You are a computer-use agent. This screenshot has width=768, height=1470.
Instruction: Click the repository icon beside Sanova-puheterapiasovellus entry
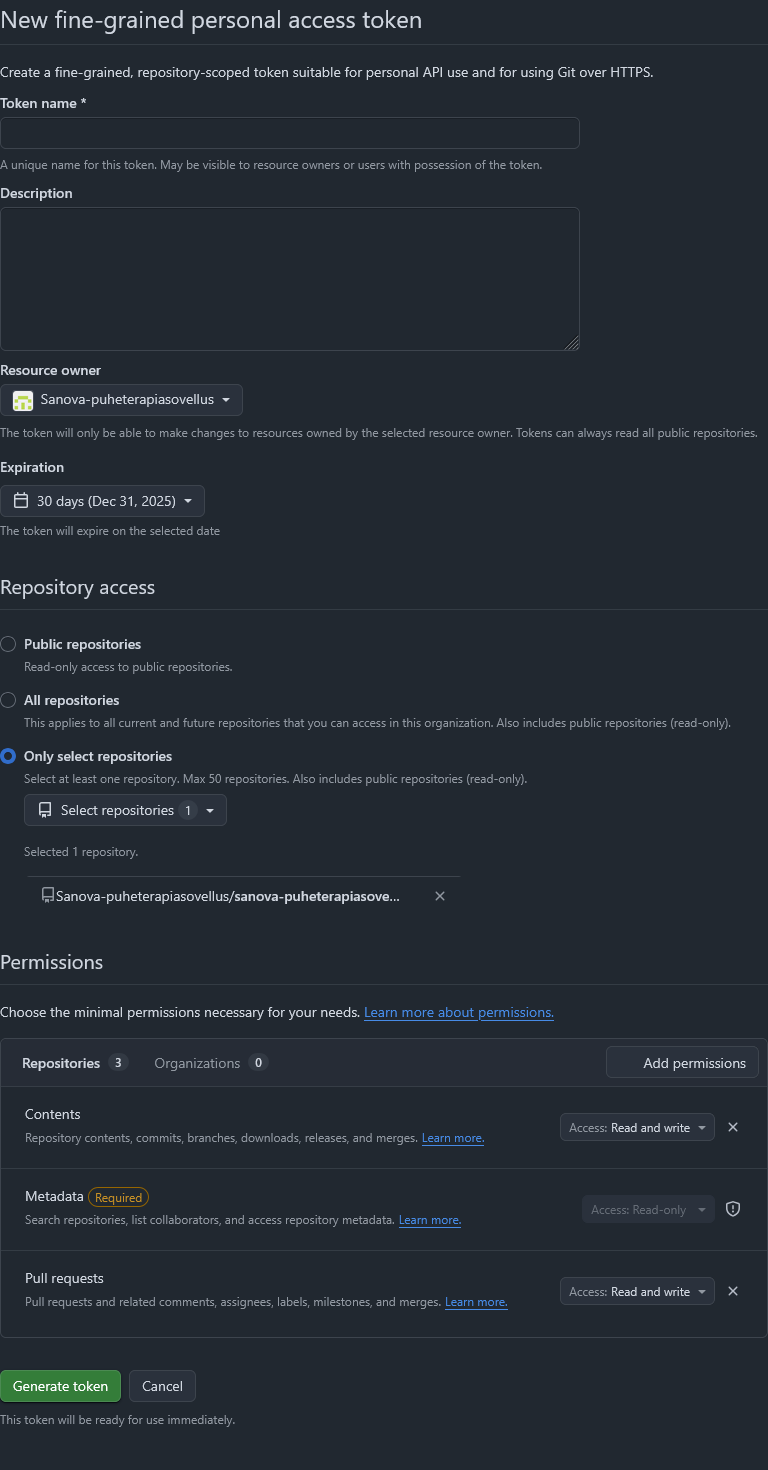click(47, 895)
